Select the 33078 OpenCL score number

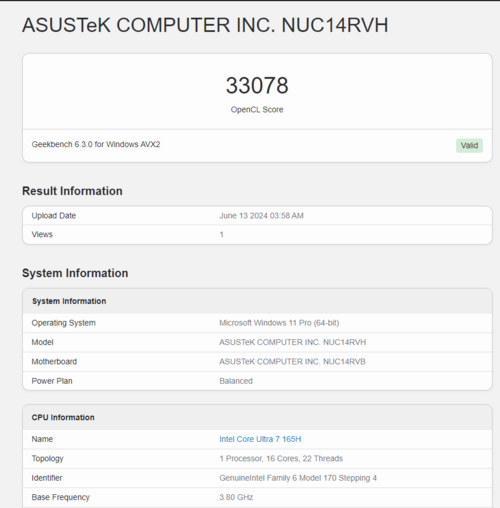257,85
